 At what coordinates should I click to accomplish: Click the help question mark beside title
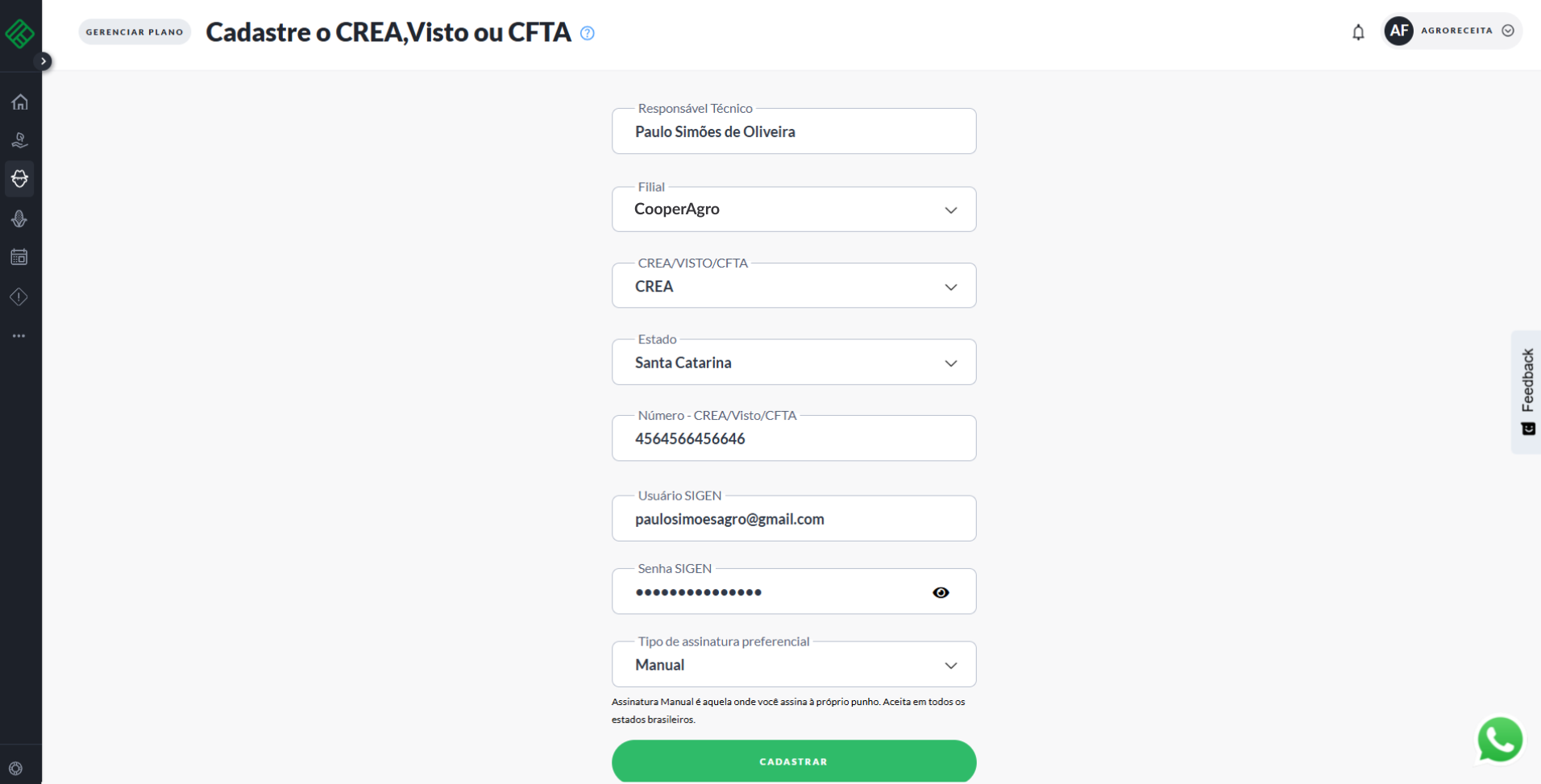pyautogui.click(x=588, y=33)
